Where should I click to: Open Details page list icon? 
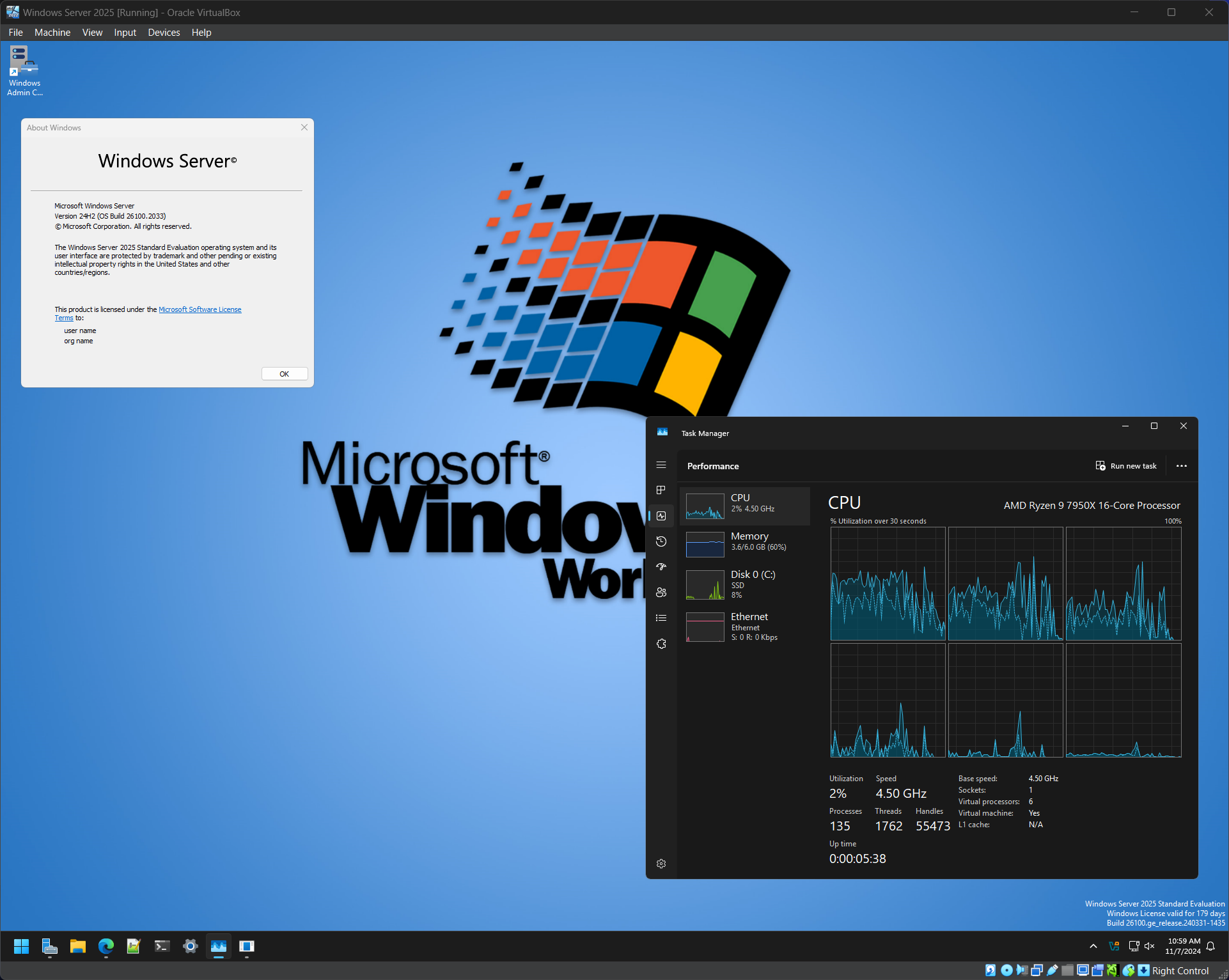661,618
